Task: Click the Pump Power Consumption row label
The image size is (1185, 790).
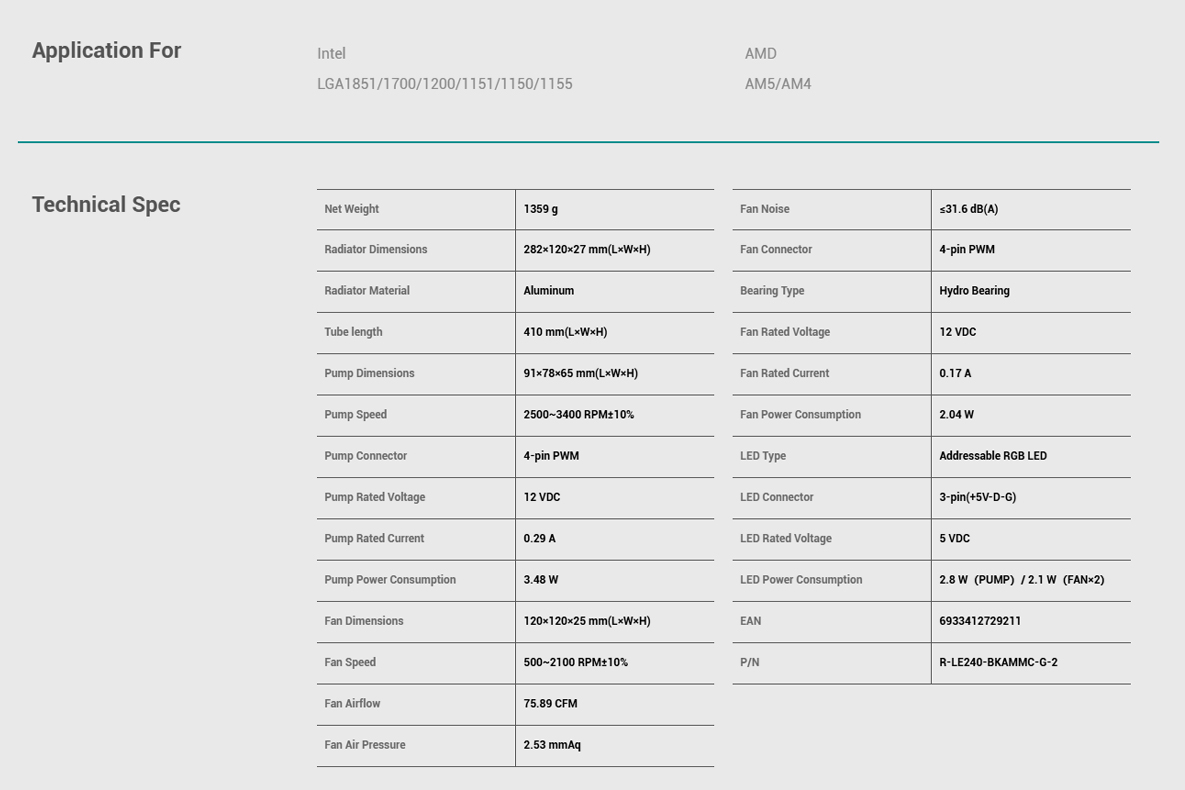Action: [390, 580]
